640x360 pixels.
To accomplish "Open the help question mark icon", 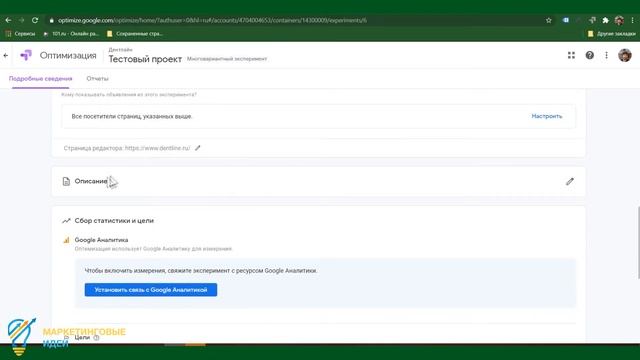I will tap(590, 55).
